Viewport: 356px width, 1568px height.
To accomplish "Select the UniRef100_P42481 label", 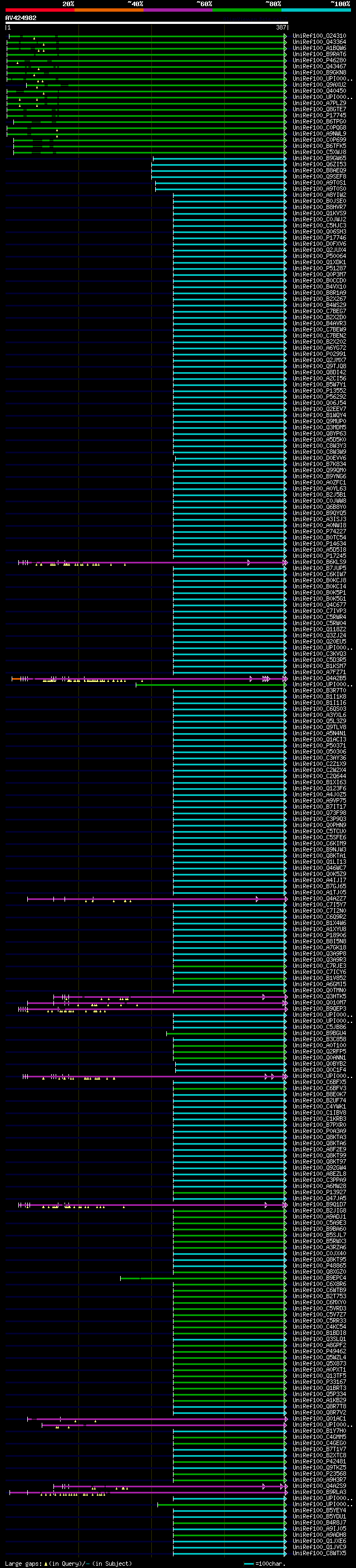I will (319, 1461).
